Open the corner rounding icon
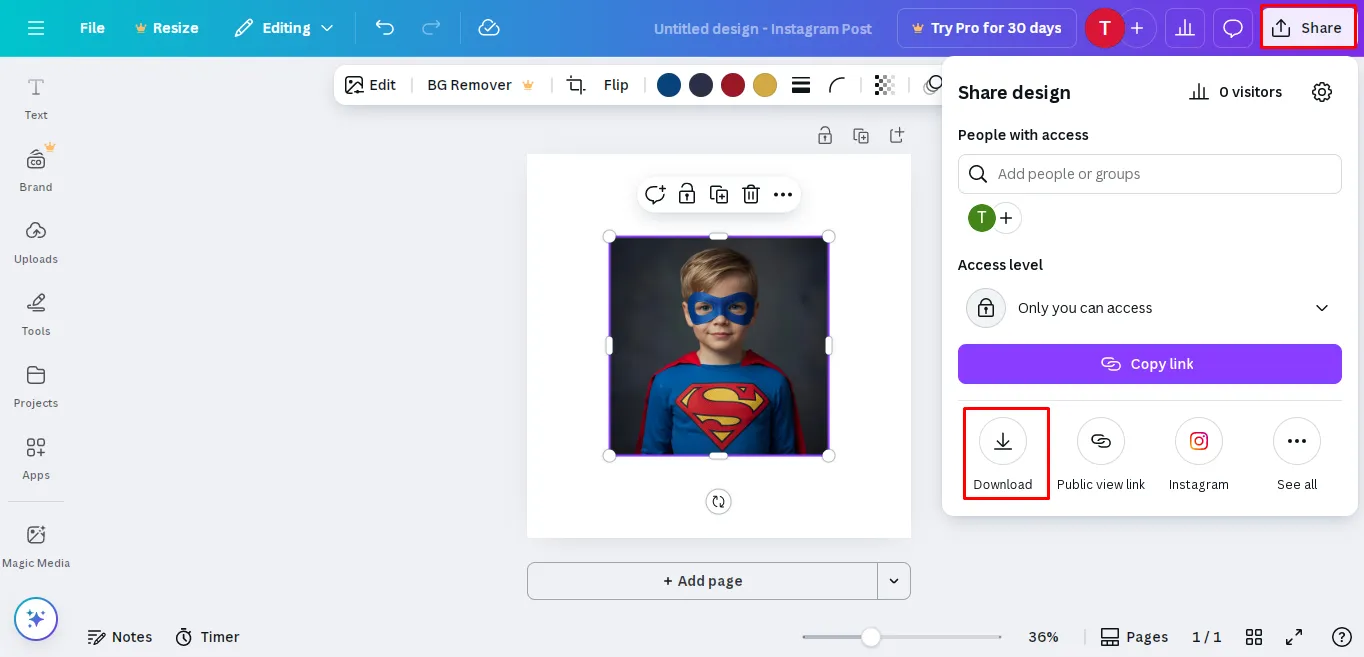The height and width of the screenshot is (657, 1364). coord(837,85)
